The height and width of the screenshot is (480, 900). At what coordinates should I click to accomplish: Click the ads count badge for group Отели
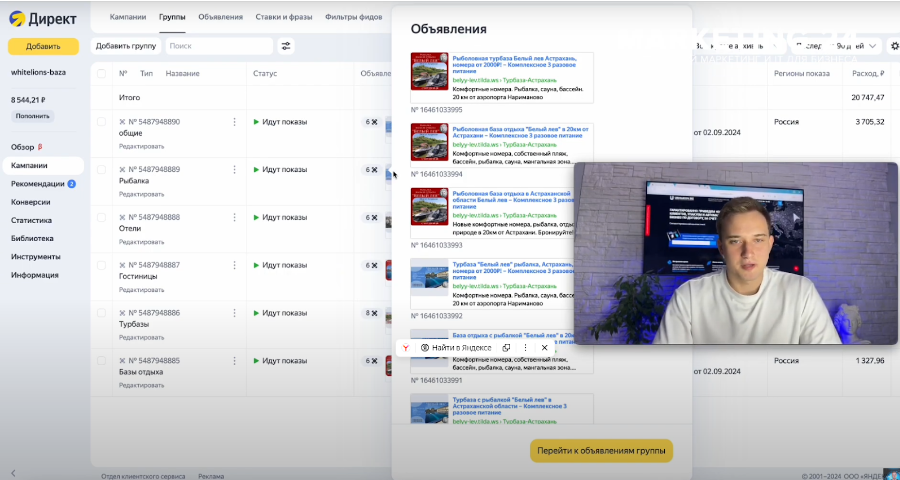(371, 218)
